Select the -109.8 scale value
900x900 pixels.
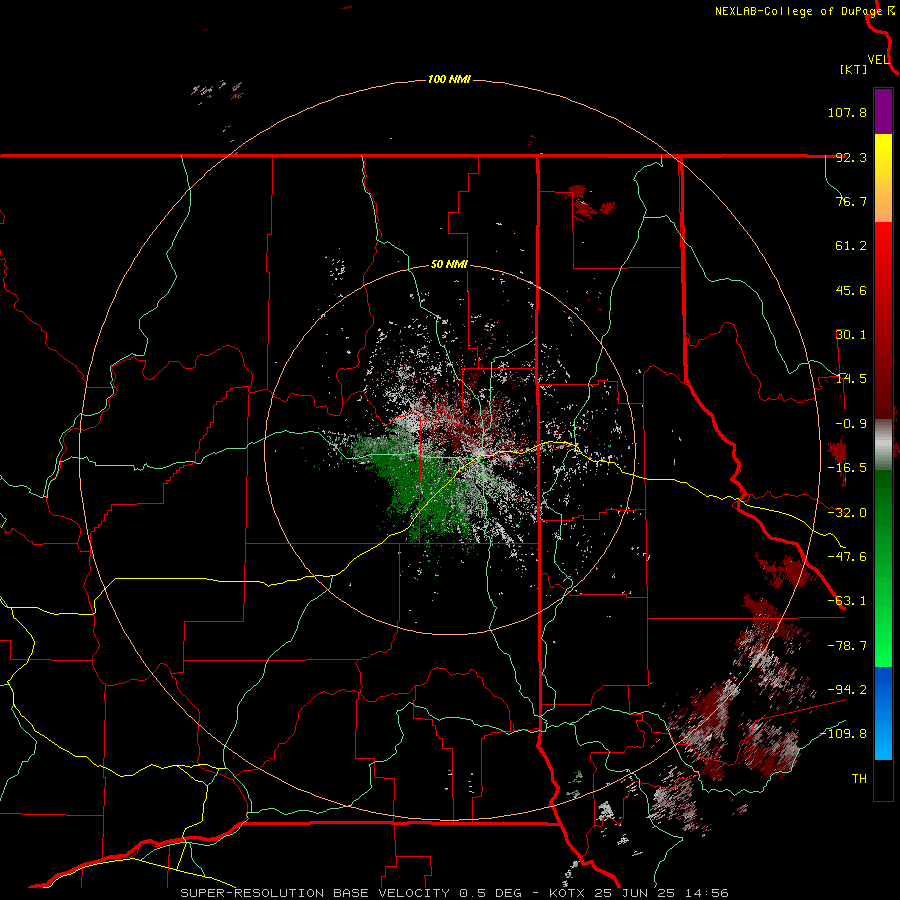843,734
